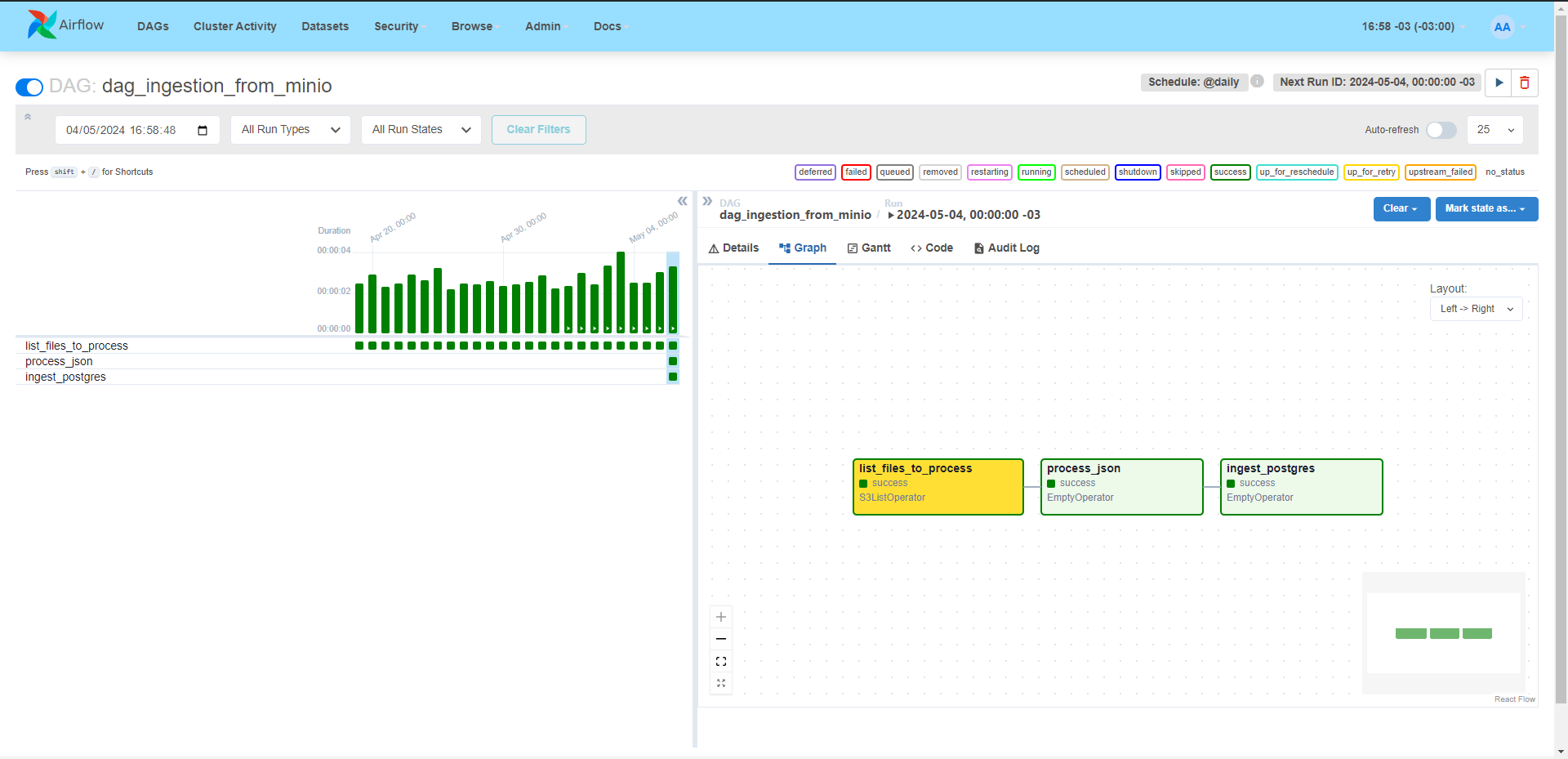
Task: Zoom out on the graph view
Action: click(721, 639)
